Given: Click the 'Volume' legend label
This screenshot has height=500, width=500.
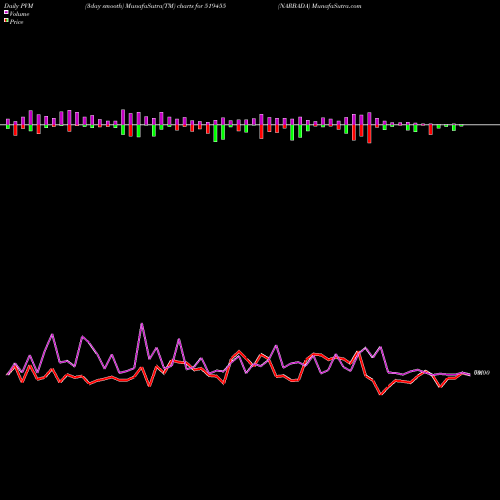Looking at the screenshot, I should pos(19,14).
